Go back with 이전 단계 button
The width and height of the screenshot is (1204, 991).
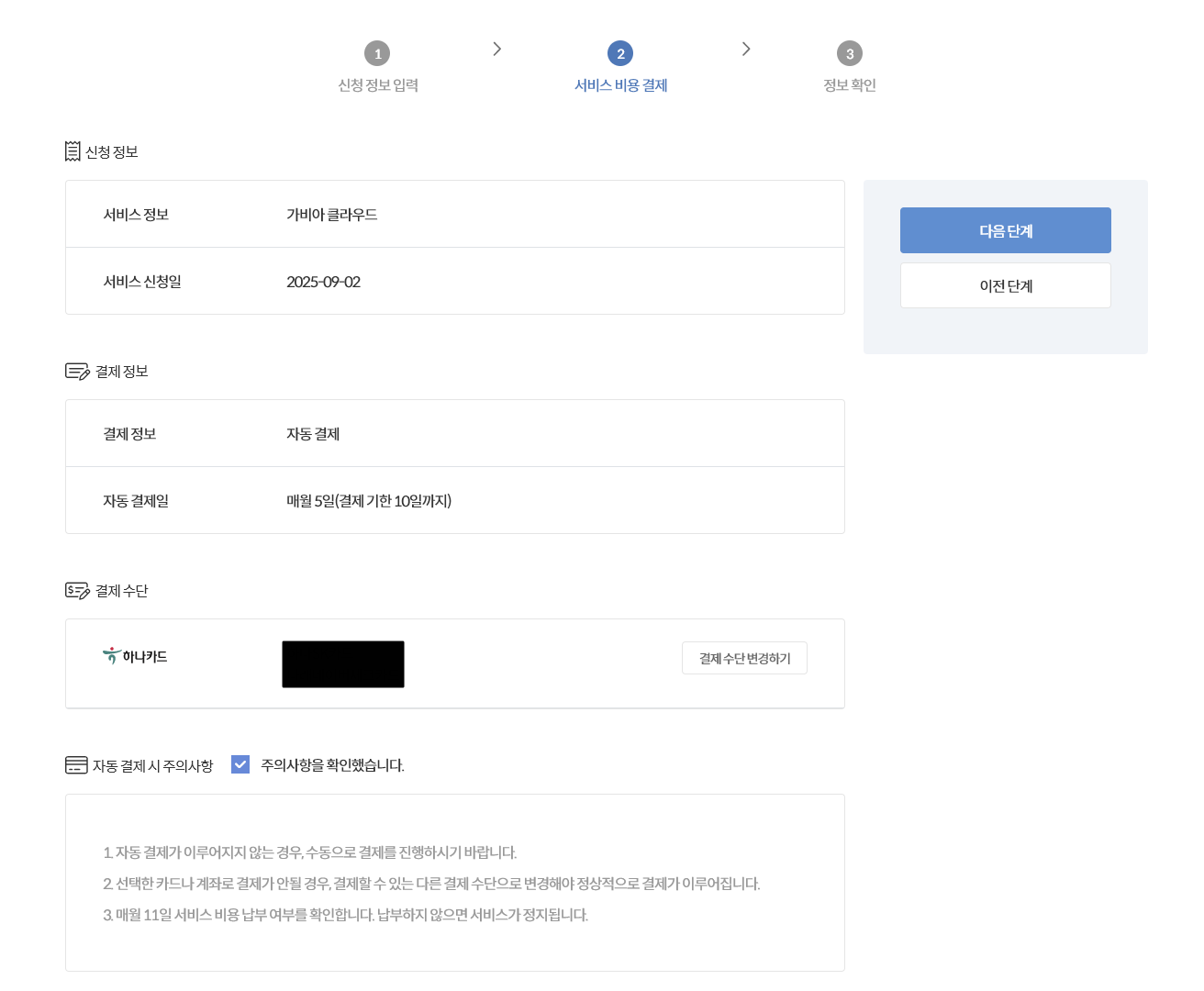coord(1006,285)
